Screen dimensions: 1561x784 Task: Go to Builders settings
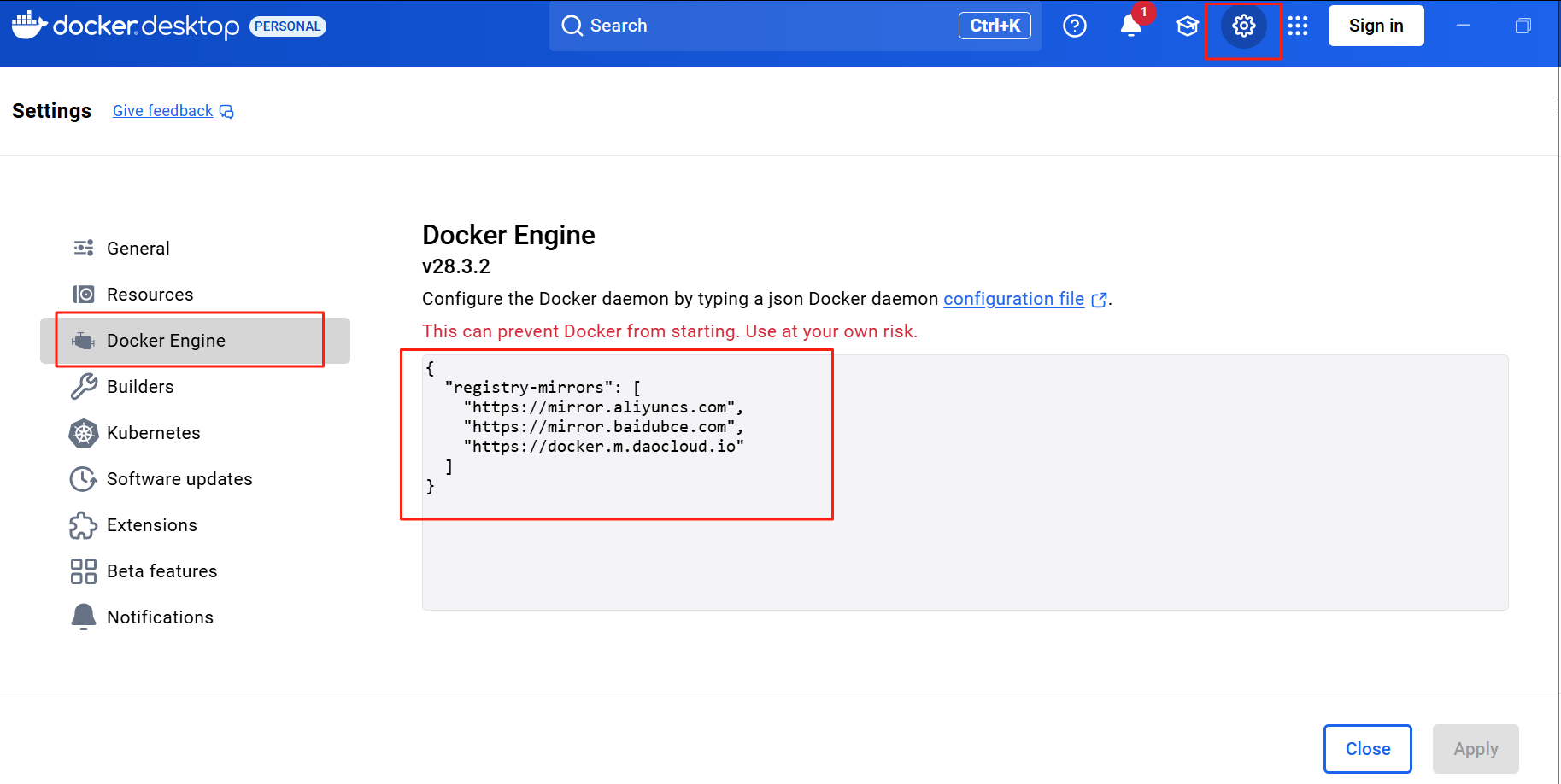(x=195, y=387)
